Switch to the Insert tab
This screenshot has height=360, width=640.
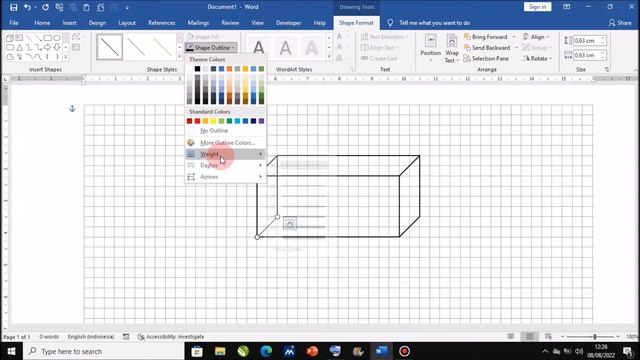[x=69, y=23]
